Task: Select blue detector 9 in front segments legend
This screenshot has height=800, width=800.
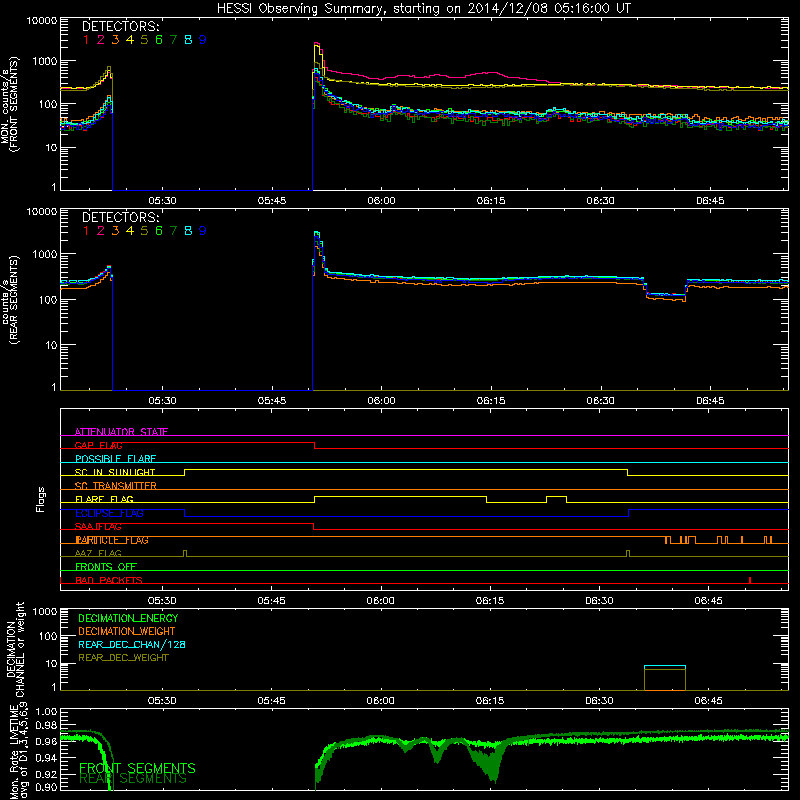Action: [203, 40]
